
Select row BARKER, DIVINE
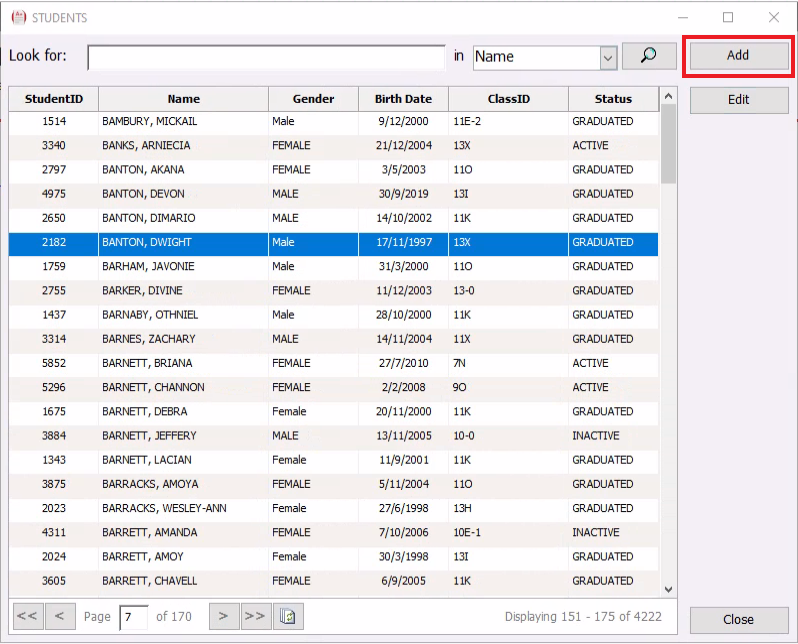click(333, 291)
